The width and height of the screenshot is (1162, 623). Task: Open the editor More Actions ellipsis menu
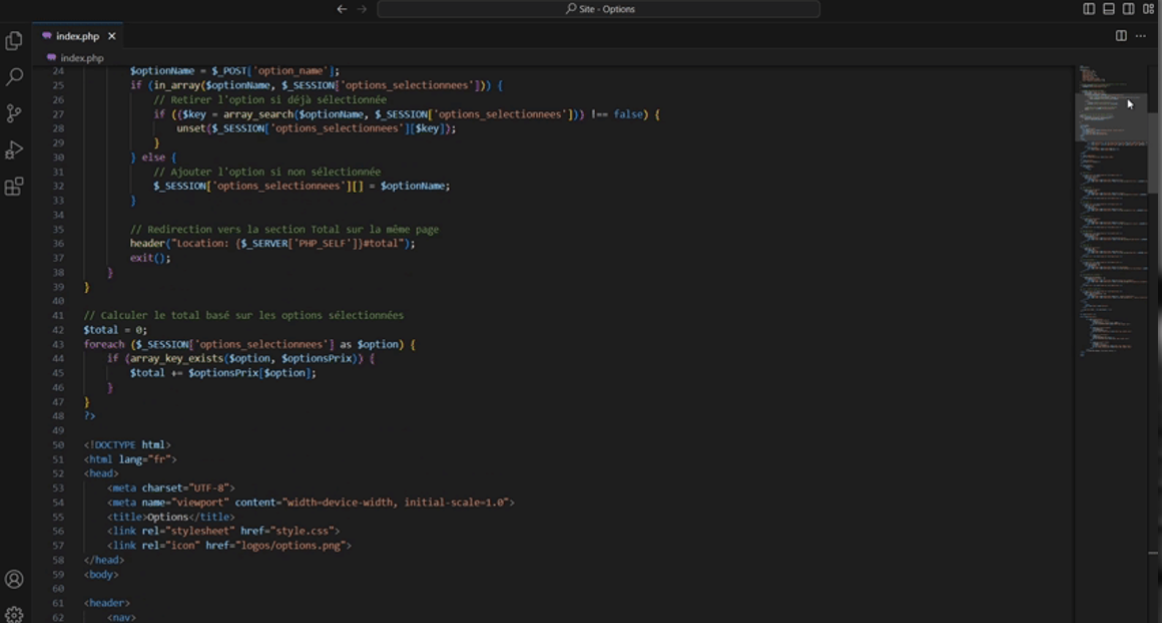1141,36
